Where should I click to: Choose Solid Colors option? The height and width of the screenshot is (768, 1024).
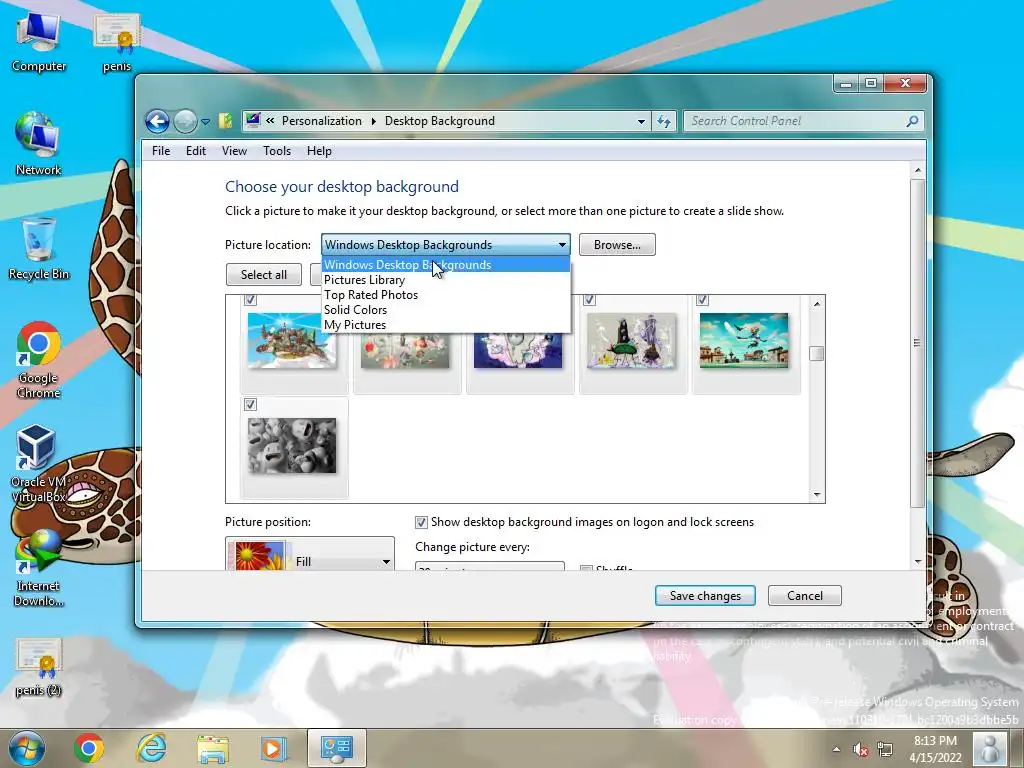click(x=445, y=310)
